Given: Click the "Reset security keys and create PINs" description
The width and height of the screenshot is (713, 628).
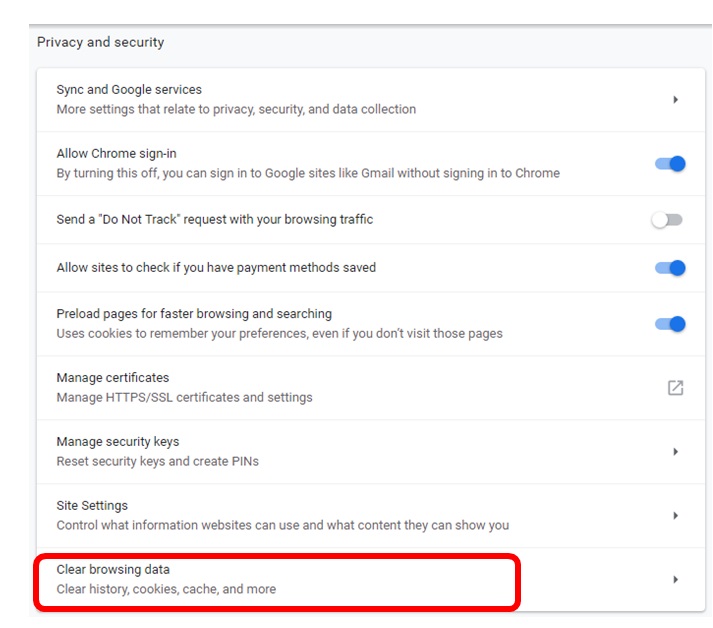Looking at the screenshot, I should (x=158, y=461).
